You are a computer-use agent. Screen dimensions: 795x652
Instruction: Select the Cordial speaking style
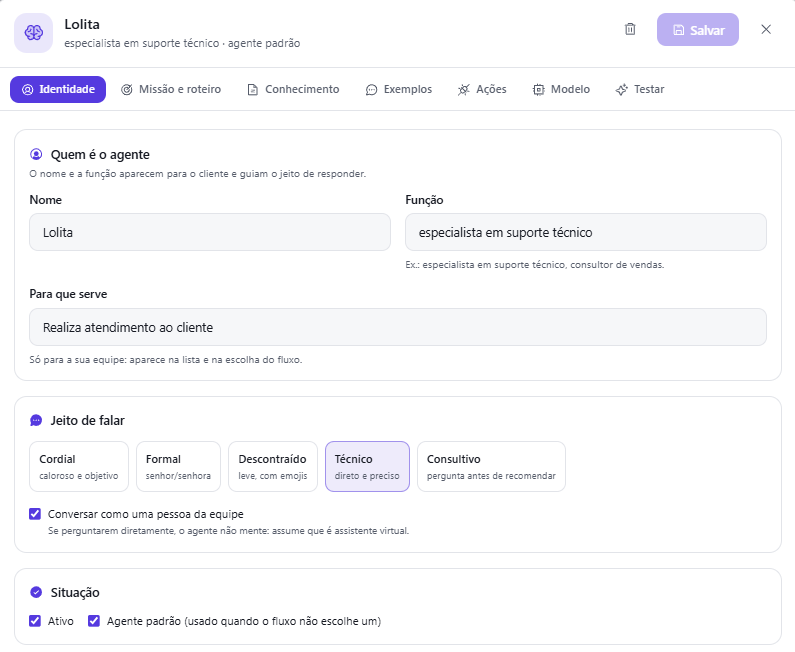coord(79,466)
